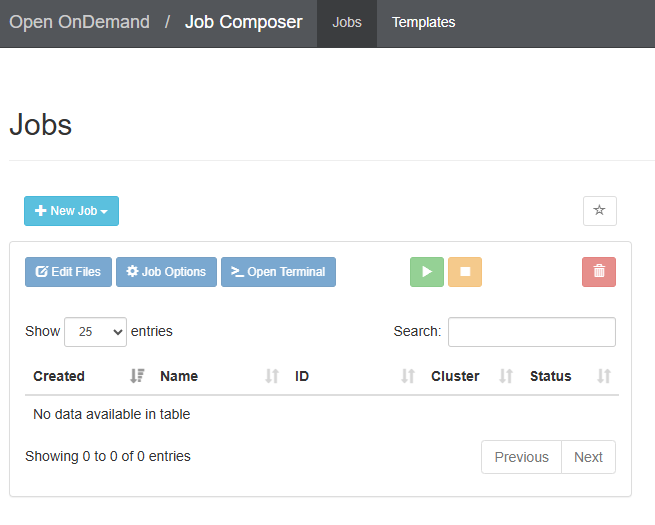Open Edit Files for the job
The width and height of the screenshot is (655, 525).
(x=68, y=272)
